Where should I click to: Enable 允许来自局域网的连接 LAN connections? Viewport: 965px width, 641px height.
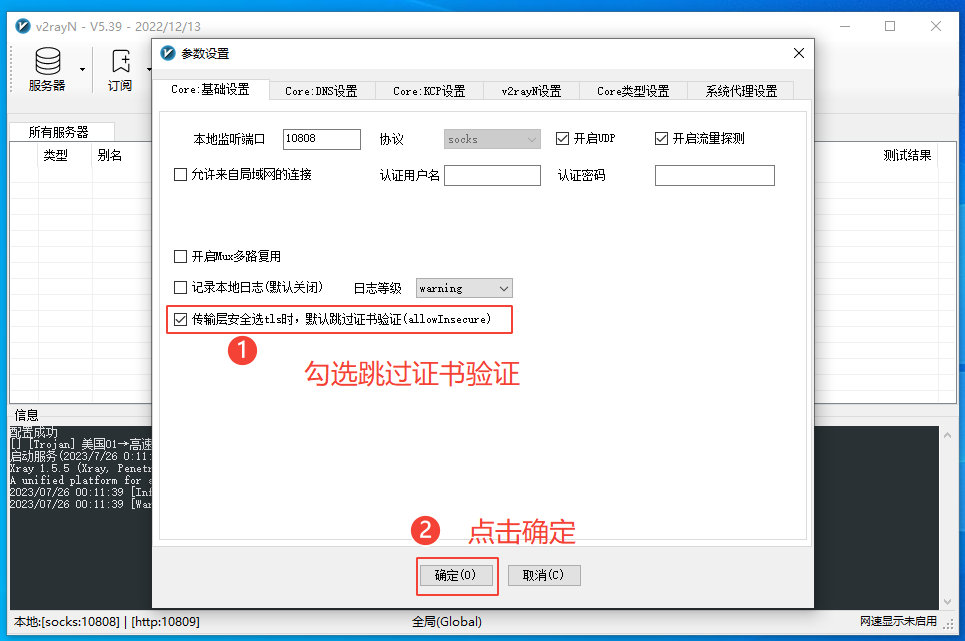[181, 175]
